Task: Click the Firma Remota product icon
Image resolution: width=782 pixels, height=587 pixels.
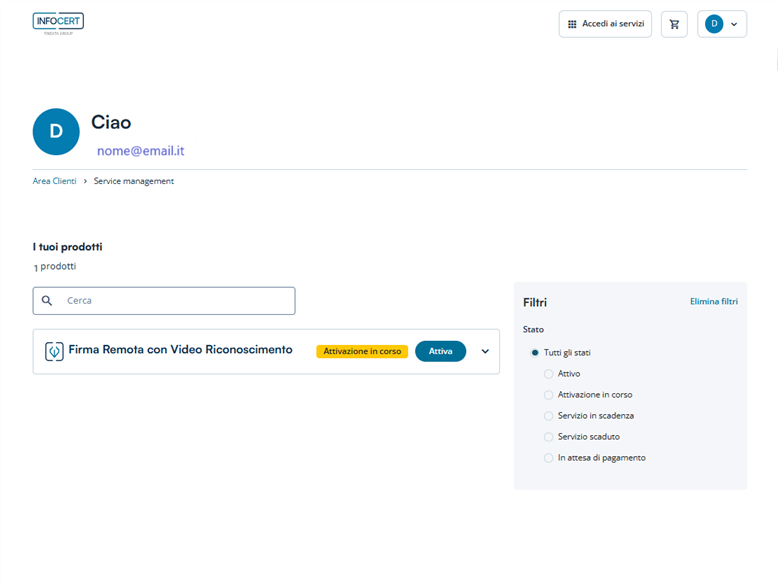Action: click(55, 351)
